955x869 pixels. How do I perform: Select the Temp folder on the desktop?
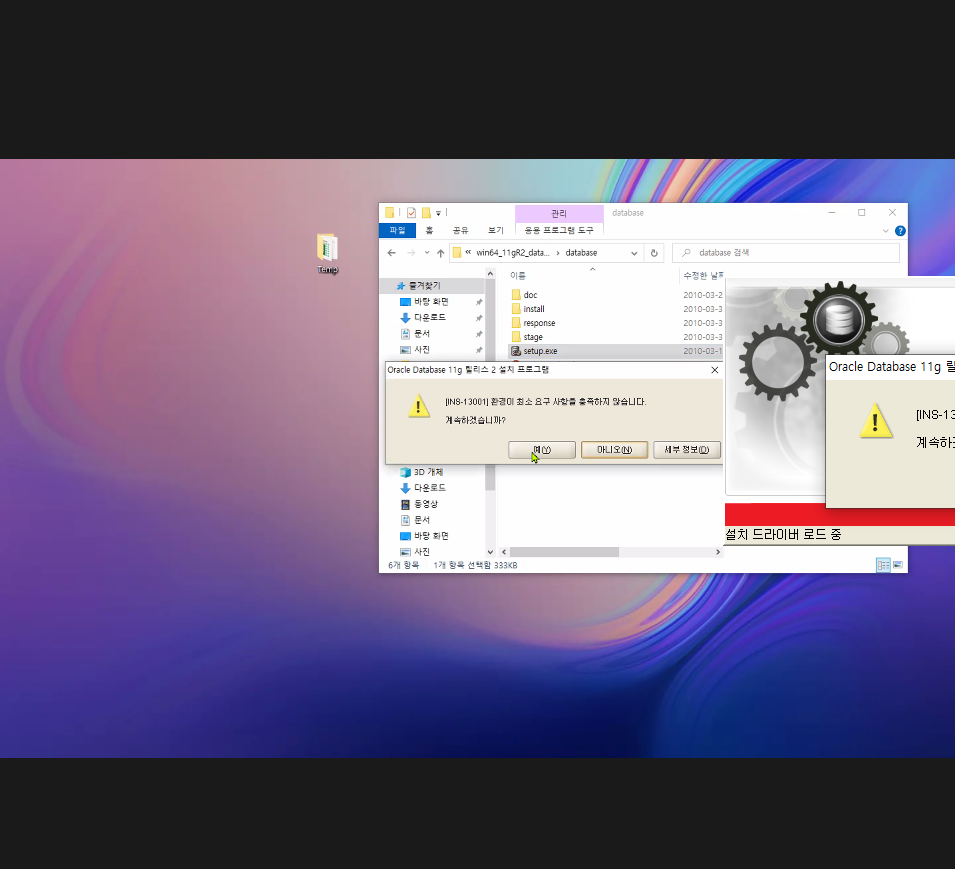(x=327, y=254)
